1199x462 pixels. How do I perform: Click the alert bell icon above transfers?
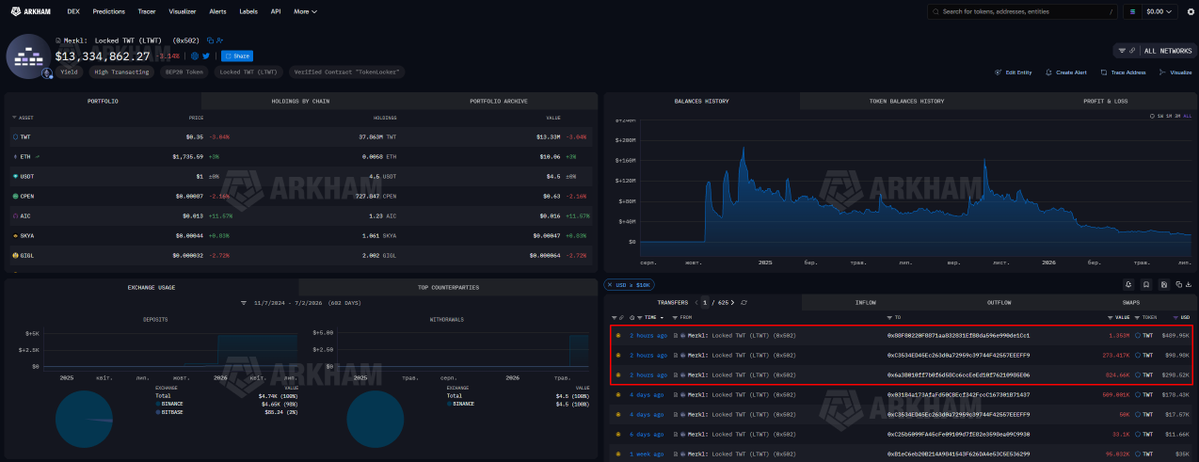pos(1128,285)
